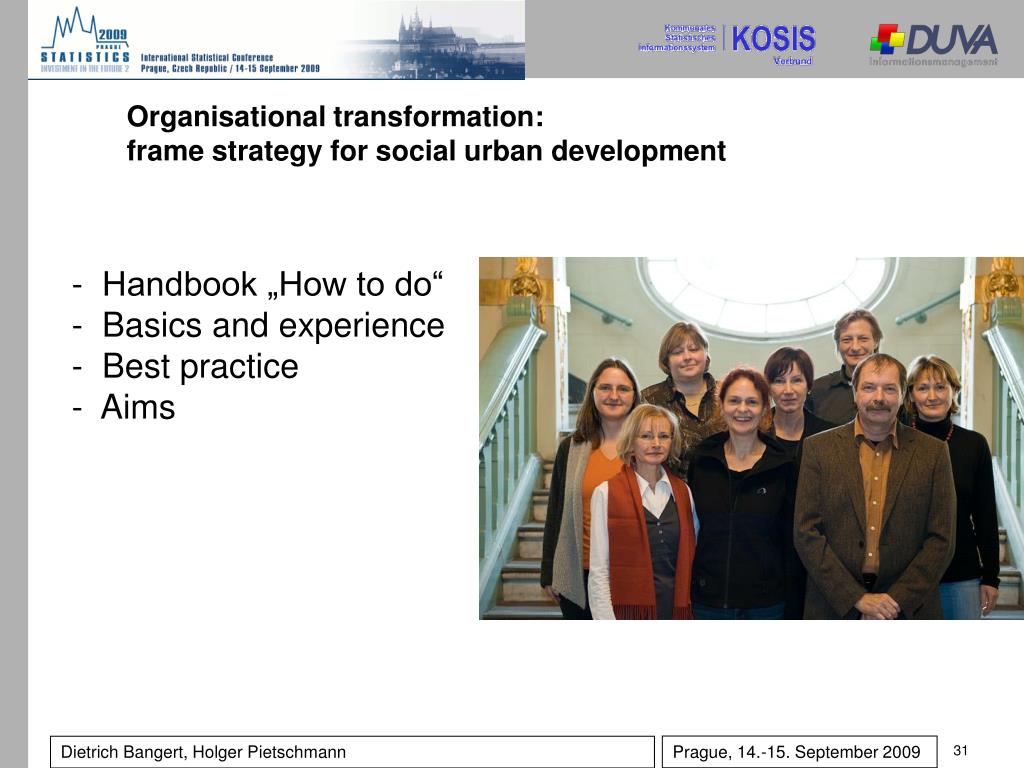This screenshot has height=768, width=1024.
Task: Click the DUVA Informationsmanagement logo
Action: pyautogui.click(x=933, y=44)
